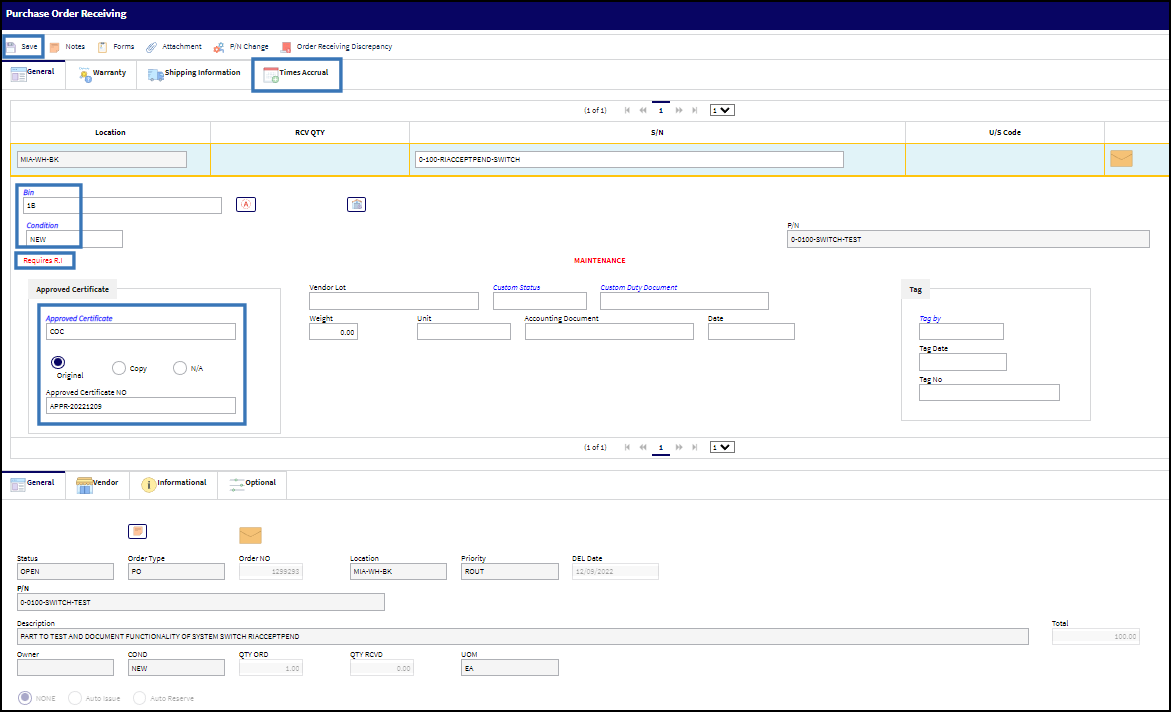The width and height of the screenshot is (1171, 712).
Task: Click the envelope icon in the S/N row
Action: coord(1121,158)
